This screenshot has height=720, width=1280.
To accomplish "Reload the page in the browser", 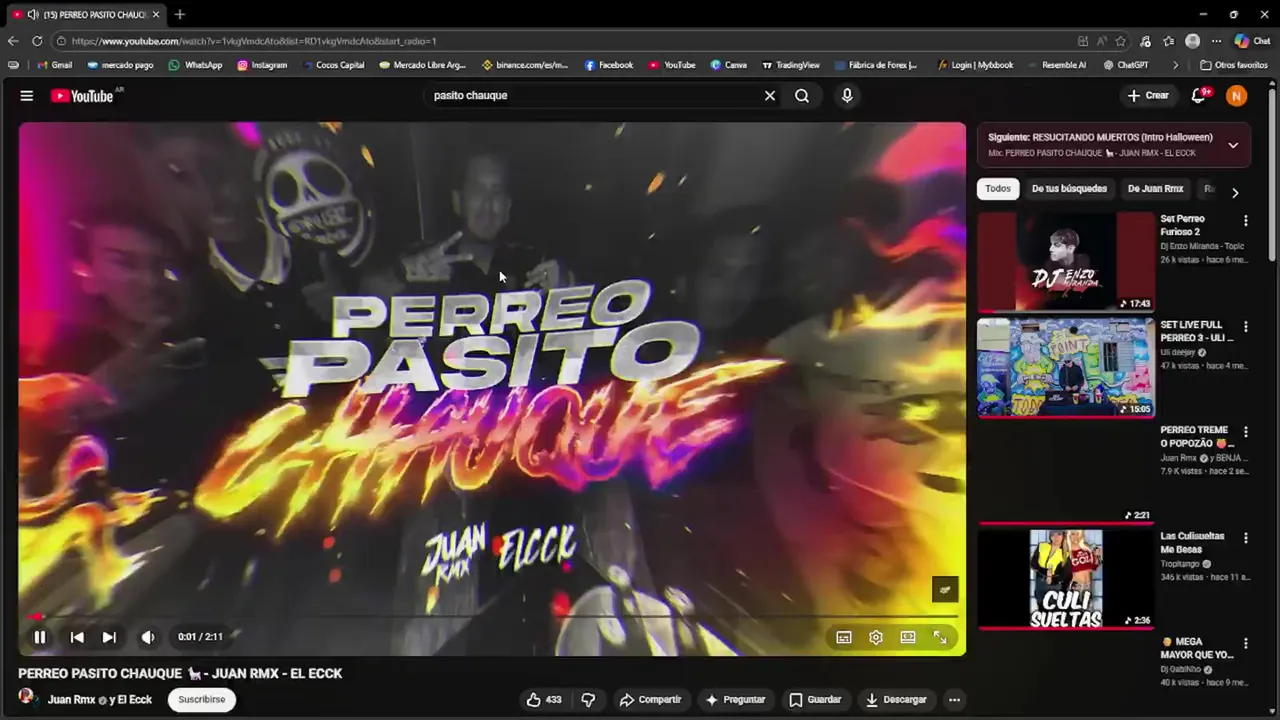I will click(37, 41).
